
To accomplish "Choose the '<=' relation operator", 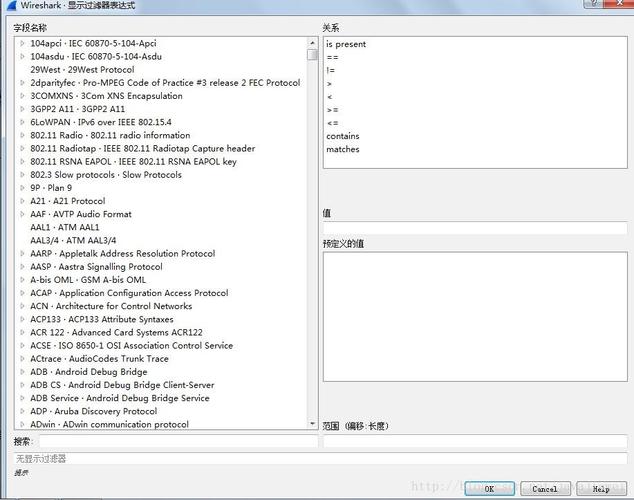I will coord(332,123).
